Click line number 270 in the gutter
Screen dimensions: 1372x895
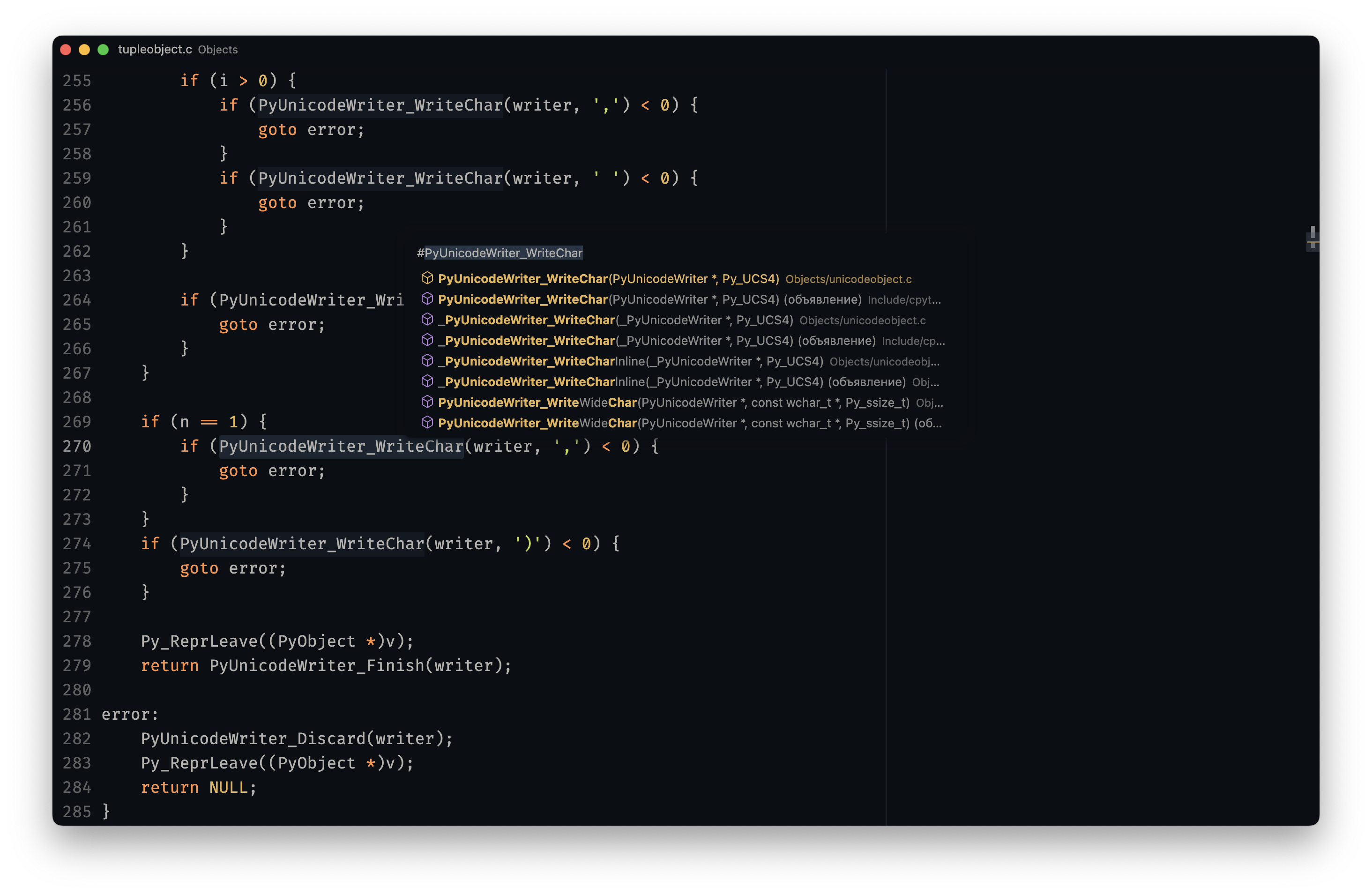77,447
